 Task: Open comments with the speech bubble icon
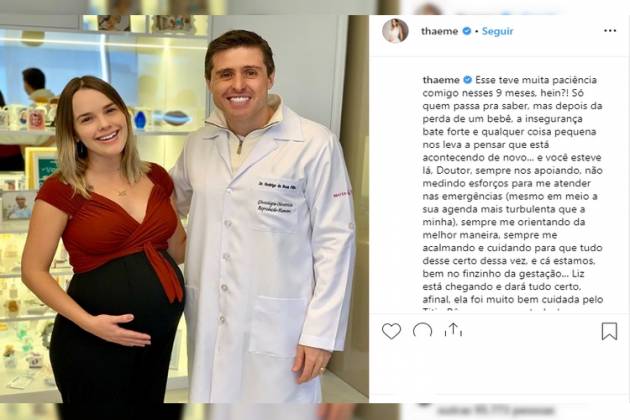click(x=422, y=331)
